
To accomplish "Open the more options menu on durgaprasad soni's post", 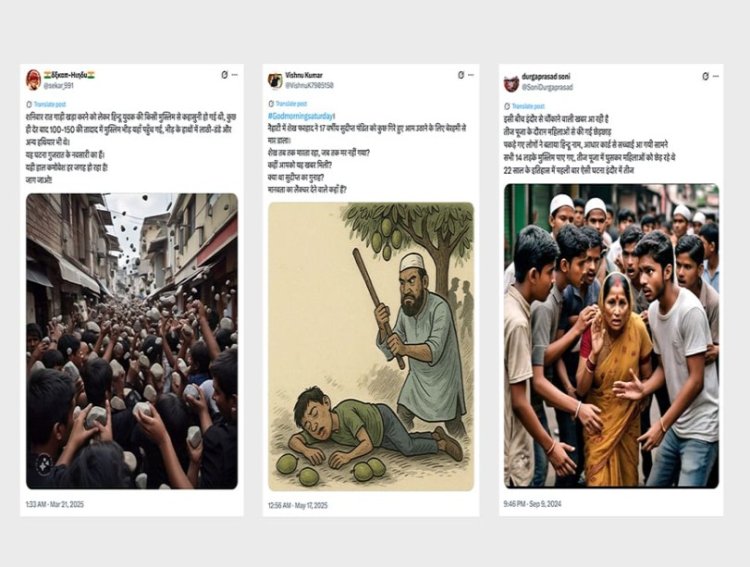I will point(715,76).
